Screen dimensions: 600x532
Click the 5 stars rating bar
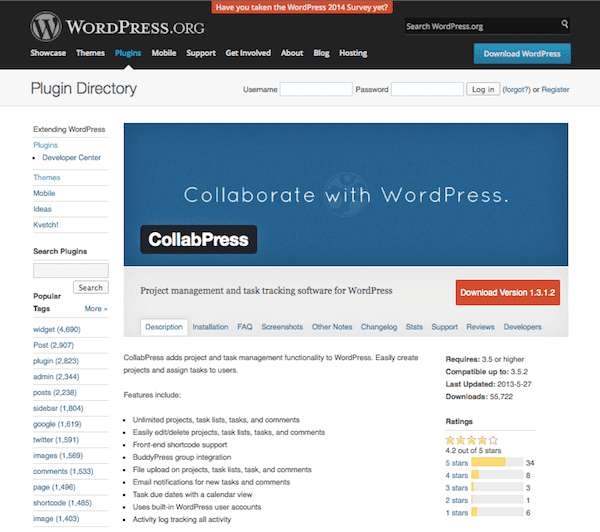pos(497,462)
